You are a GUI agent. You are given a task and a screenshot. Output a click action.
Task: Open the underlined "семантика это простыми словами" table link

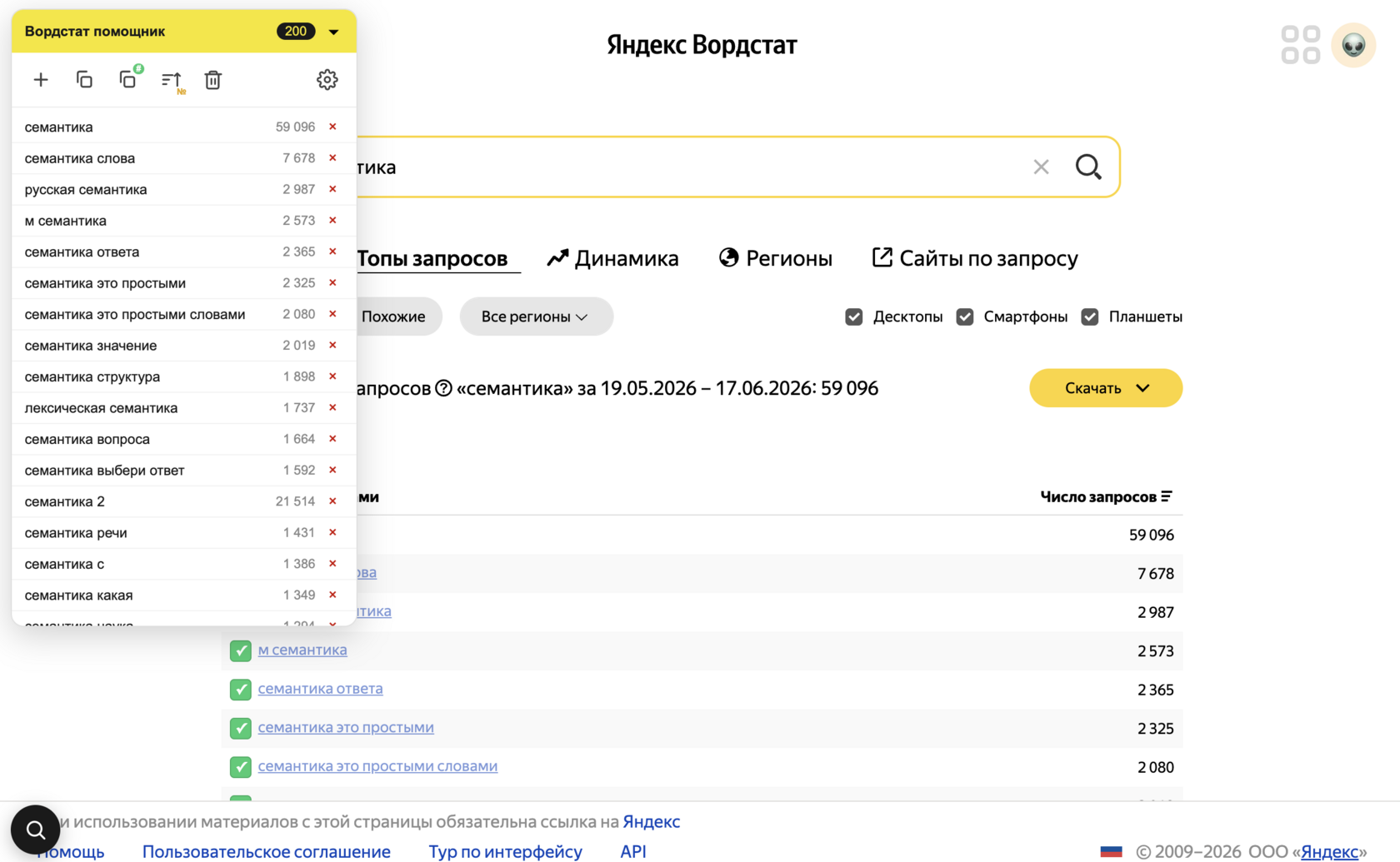pyautogui.click(x=377, y=766)
